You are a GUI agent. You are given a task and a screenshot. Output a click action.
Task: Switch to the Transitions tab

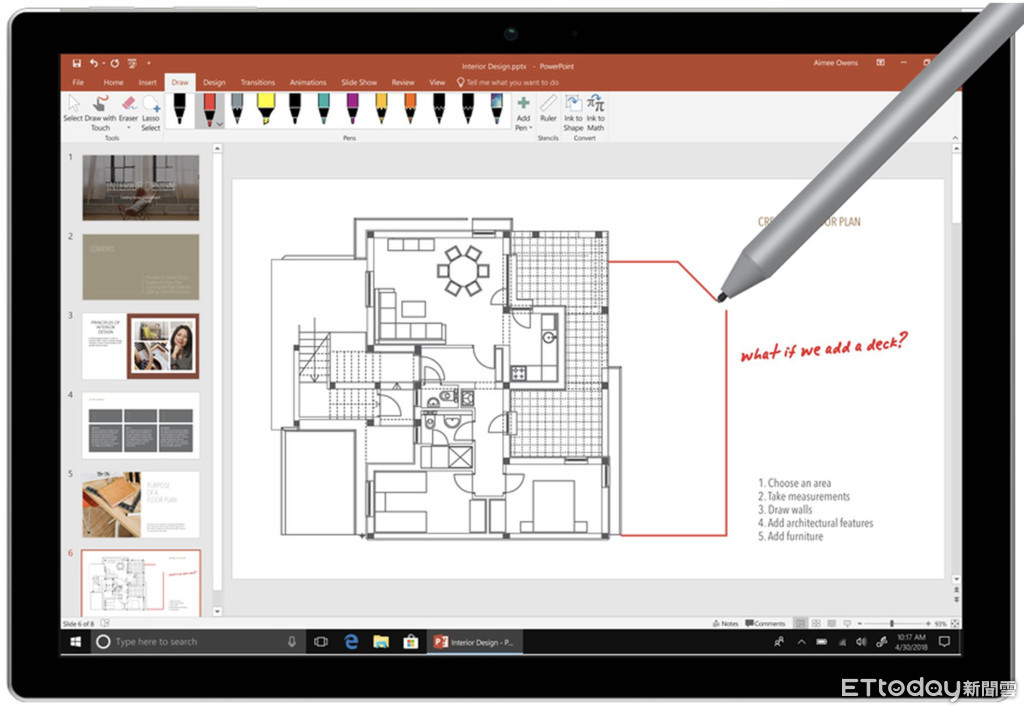[258, 82]
